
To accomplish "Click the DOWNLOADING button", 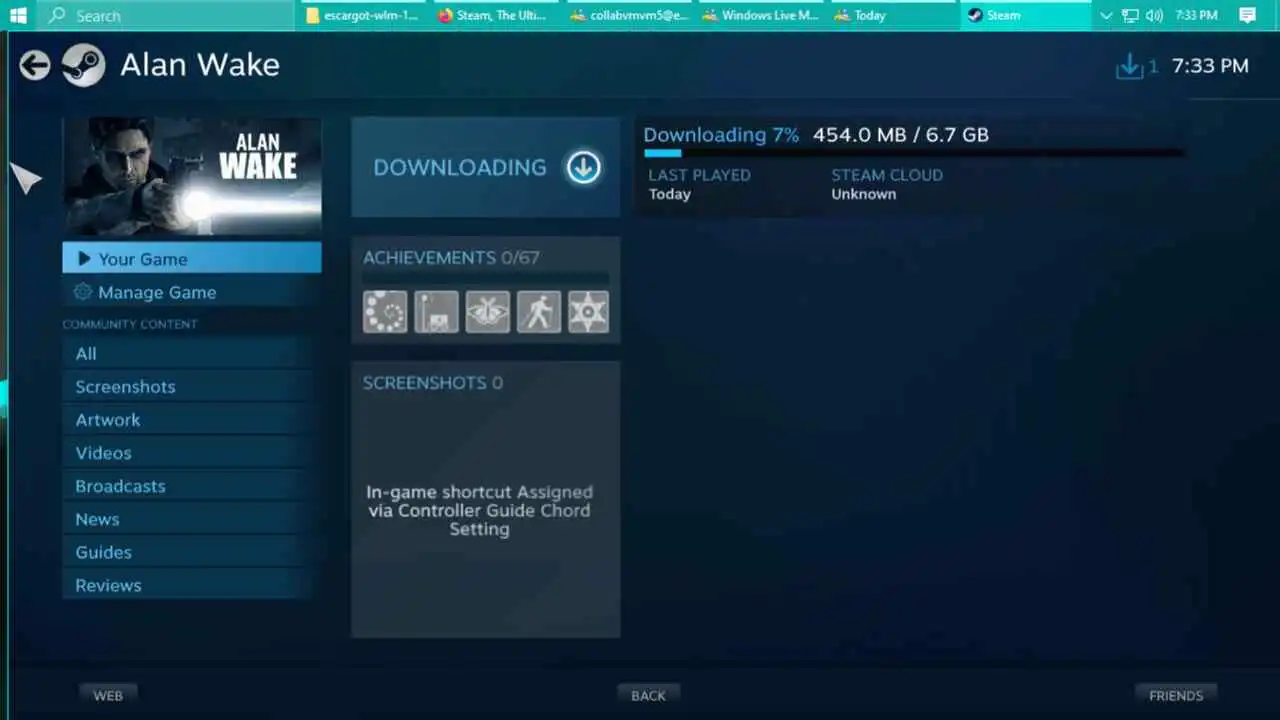I will coord(486,167).
